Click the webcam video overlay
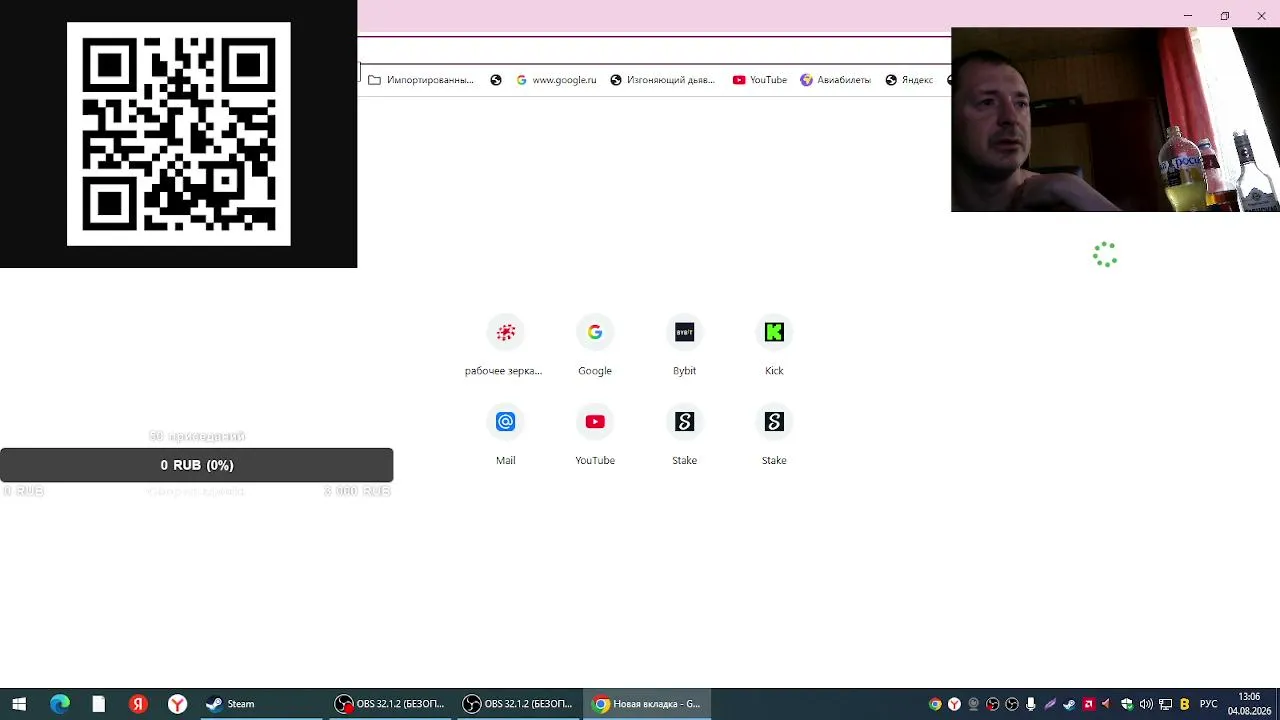This screenshot has height=720, width=1280. tap(1115, 120)
